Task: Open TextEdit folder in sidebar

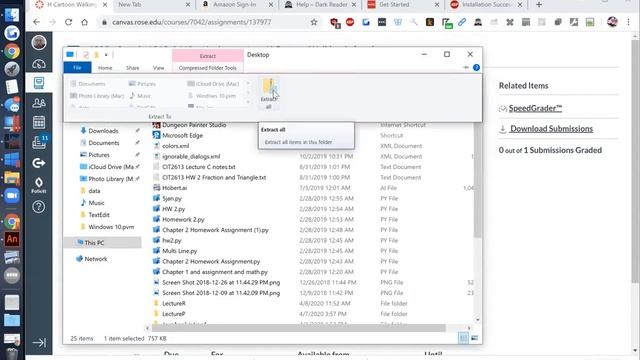Action: click(99, 215)
